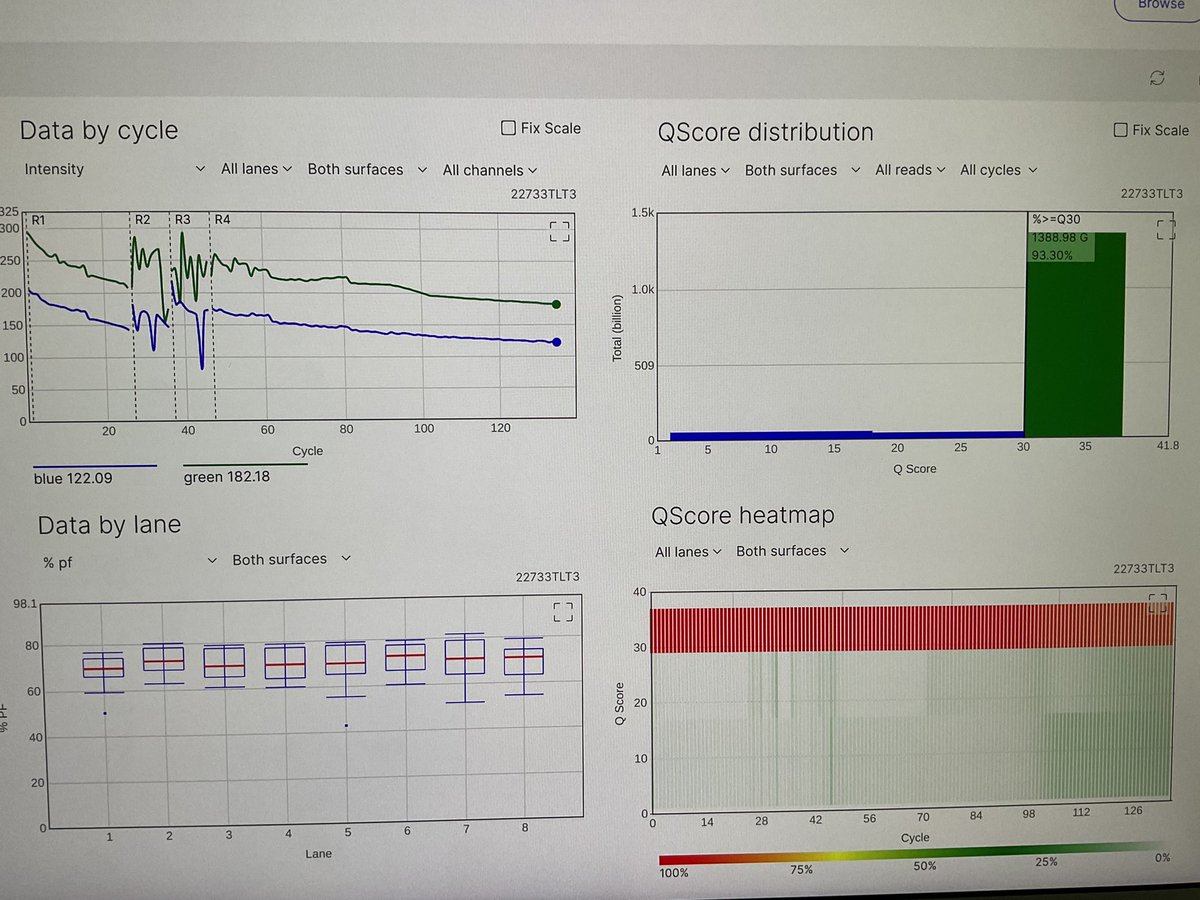Image resolution: width=1200 pixels, height=900 pixels.
Task: Click the lane 5 outlier point
Action: (345, 726)
